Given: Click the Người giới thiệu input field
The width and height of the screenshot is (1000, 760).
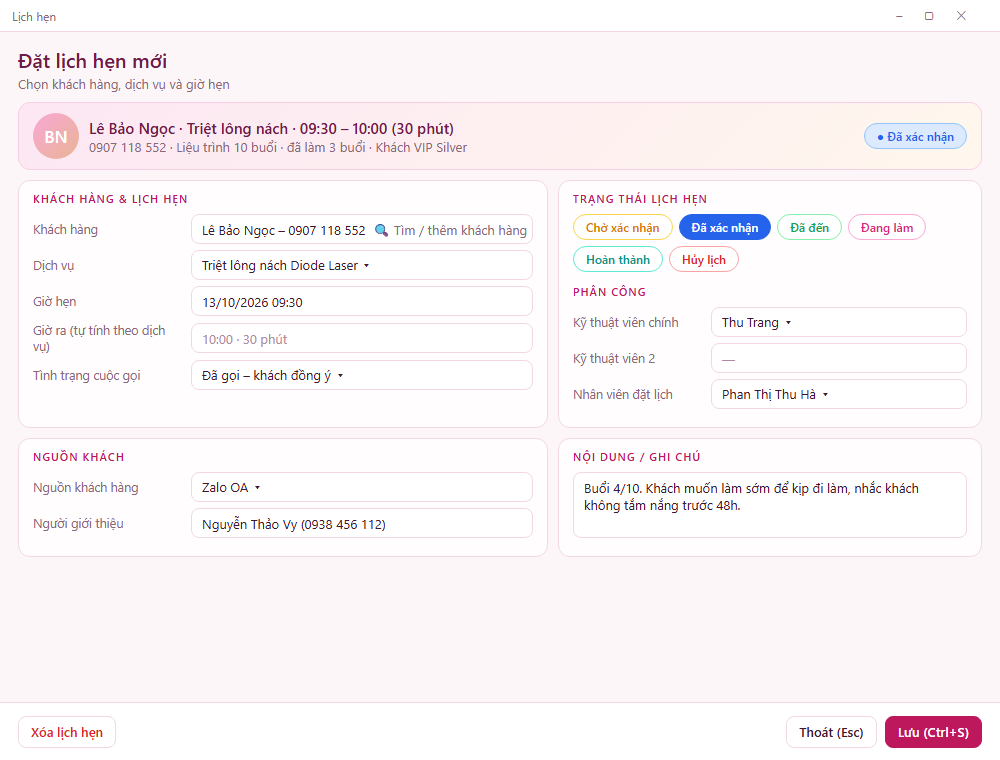Looking at the screenshot, I should click(362, 523).
